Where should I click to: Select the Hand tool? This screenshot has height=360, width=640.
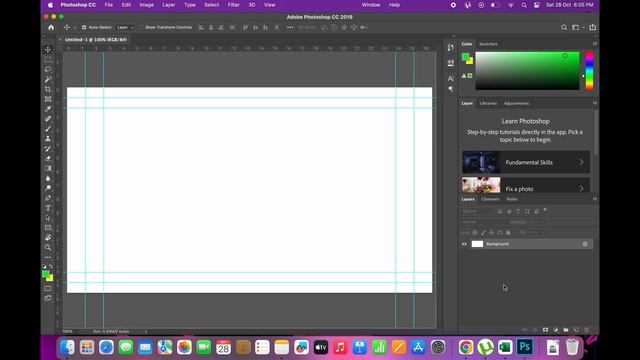pyautogui.click(x=48, y=238)
